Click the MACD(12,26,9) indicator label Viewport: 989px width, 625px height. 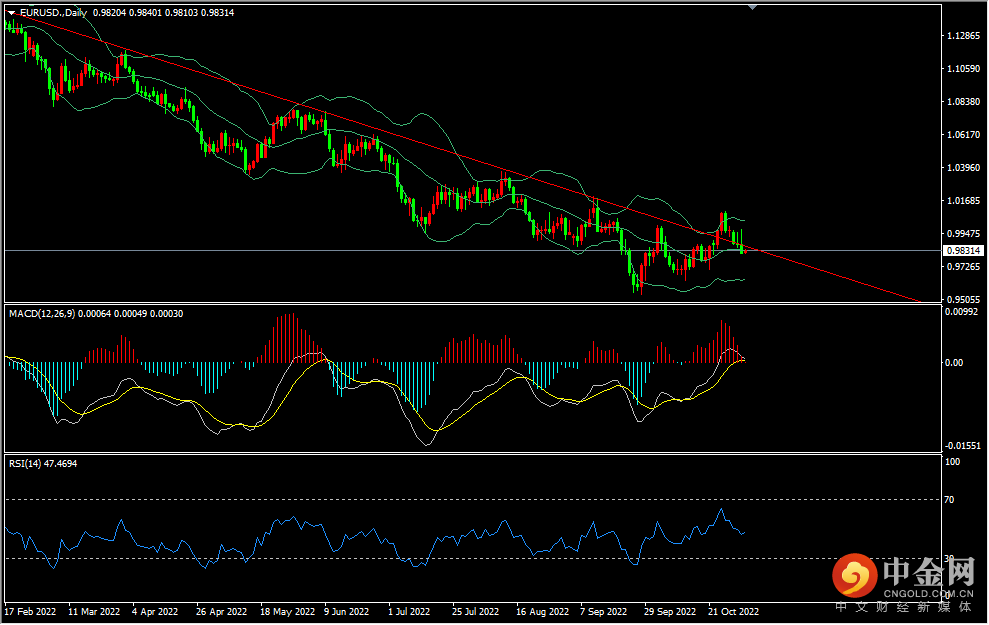click(x=41, y=313)
